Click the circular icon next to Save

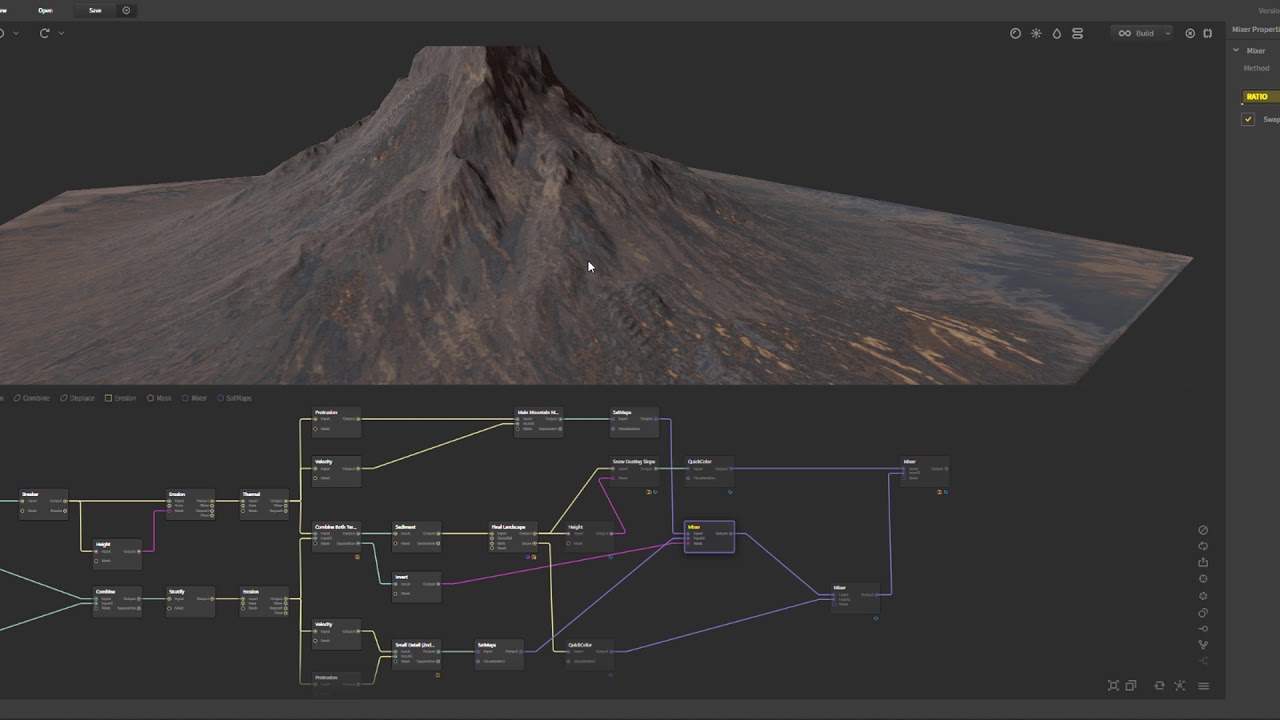pos(126,10)
